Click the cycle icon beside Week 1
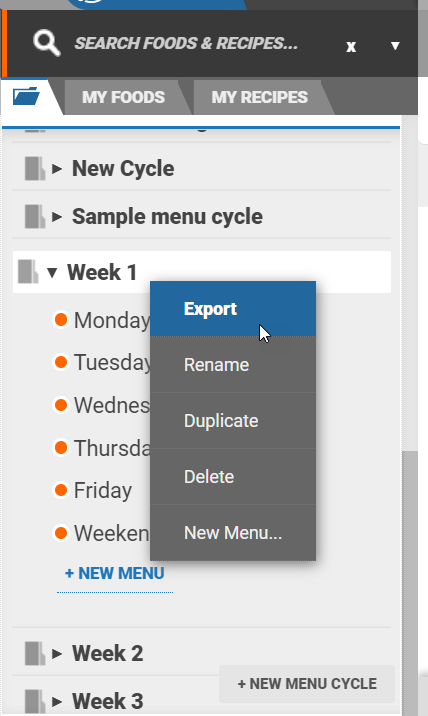The height and width of the screenshot is (716, 428). point(28,272)
